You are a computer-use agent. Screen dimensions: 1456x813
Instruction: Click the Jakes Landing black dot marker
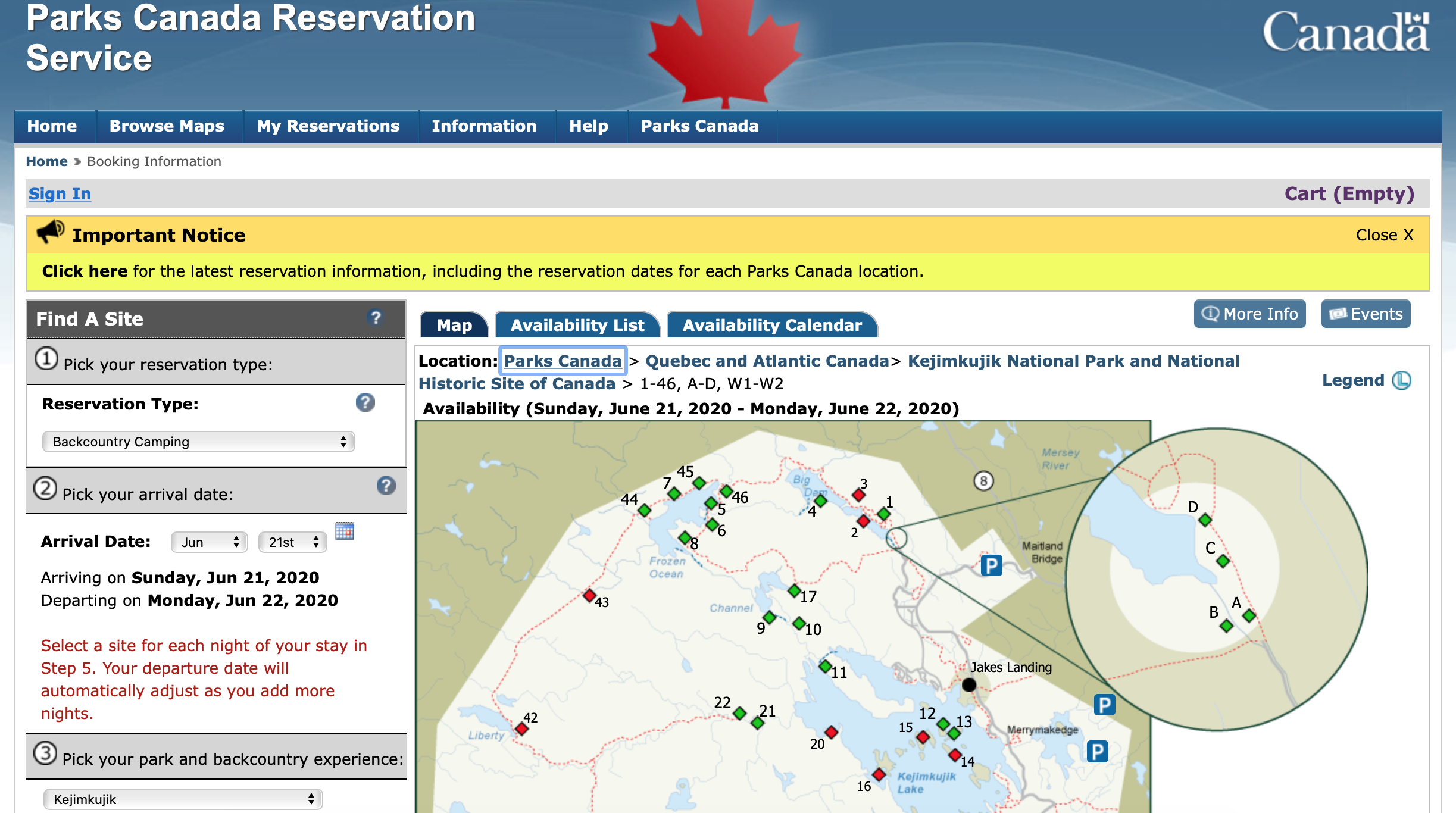[x=969, y=685]
